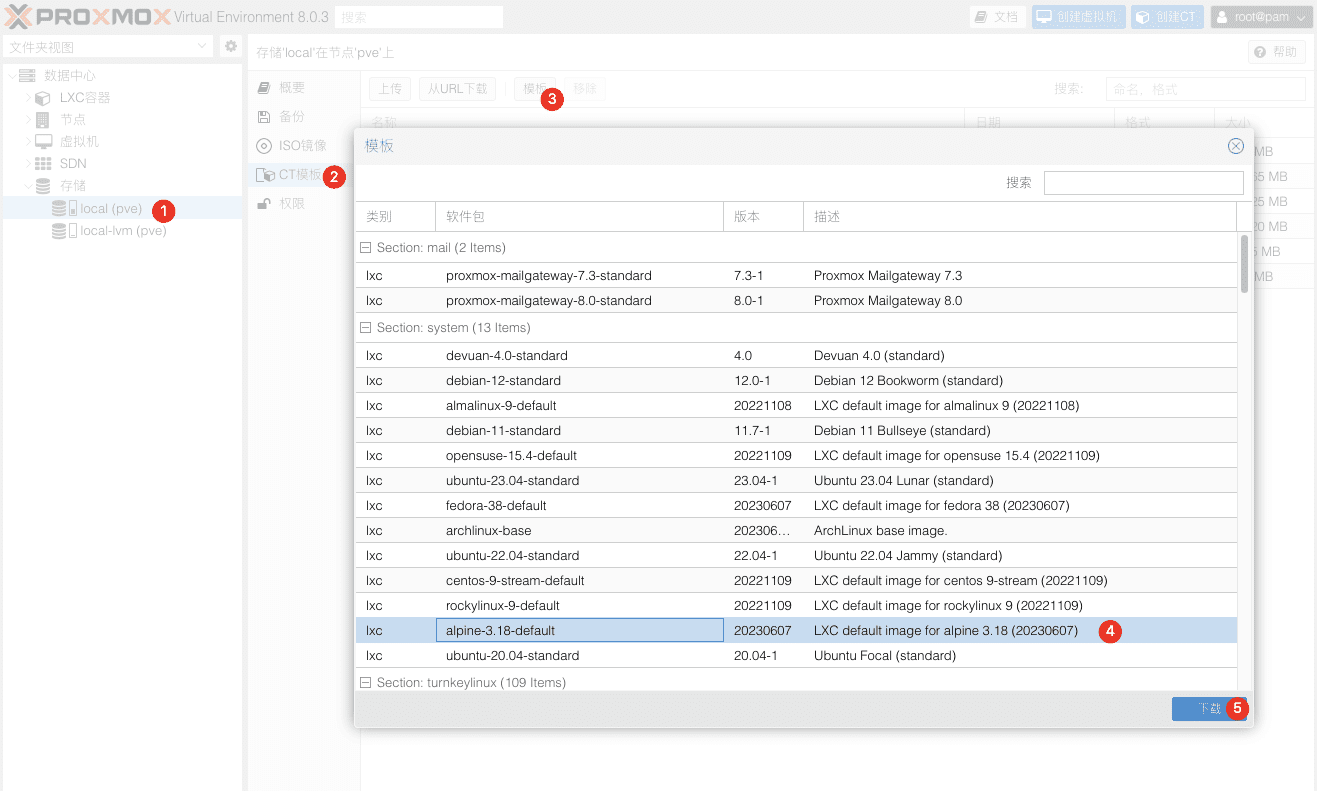Open the root@pam user menu
1317x791 pixels.
click(x=1260, y=17)
